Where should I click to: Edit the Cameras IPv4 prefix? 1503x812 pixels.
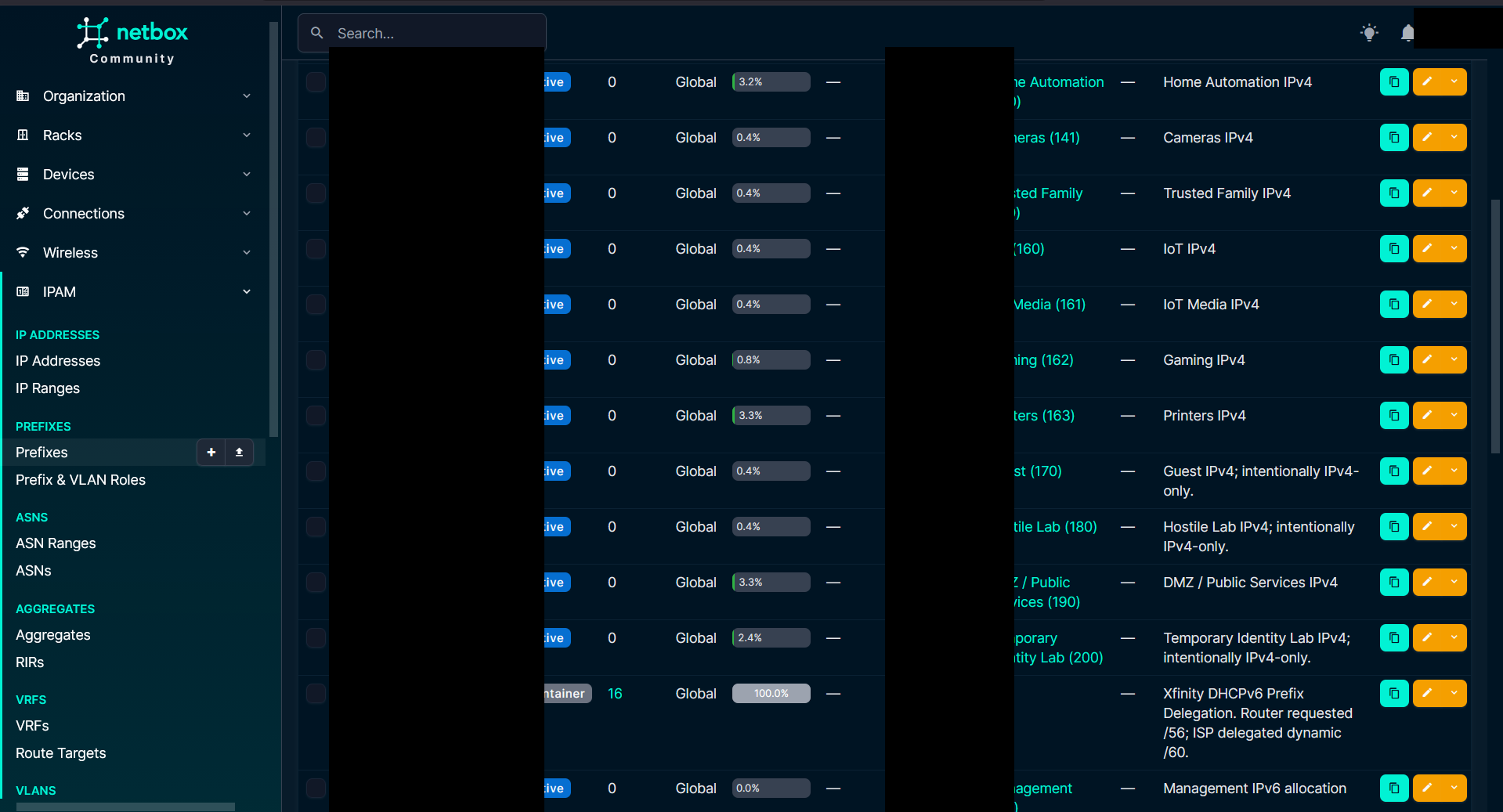point(1427,138)
